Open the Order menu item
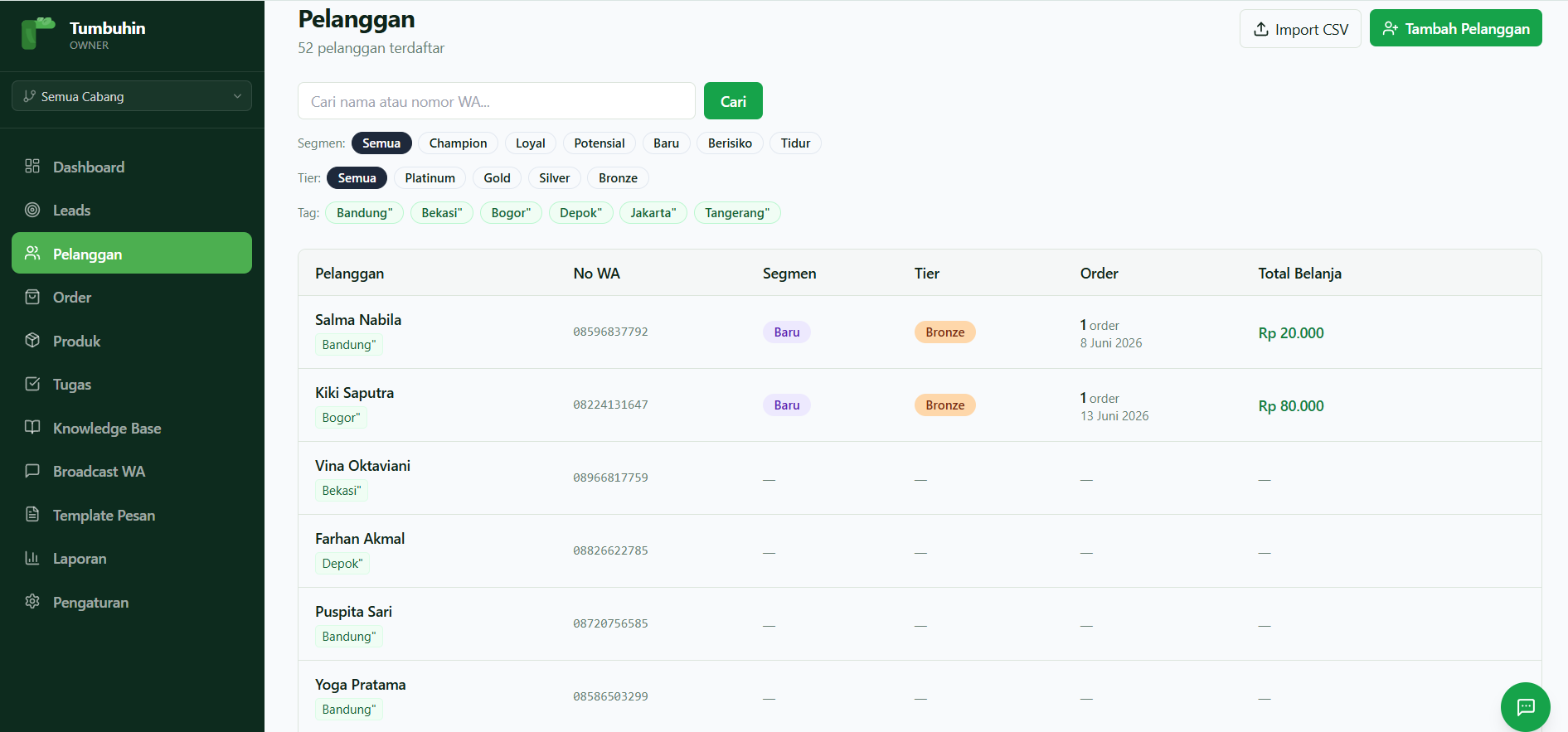Viewport: 1568px width, 732px height. 132,297
